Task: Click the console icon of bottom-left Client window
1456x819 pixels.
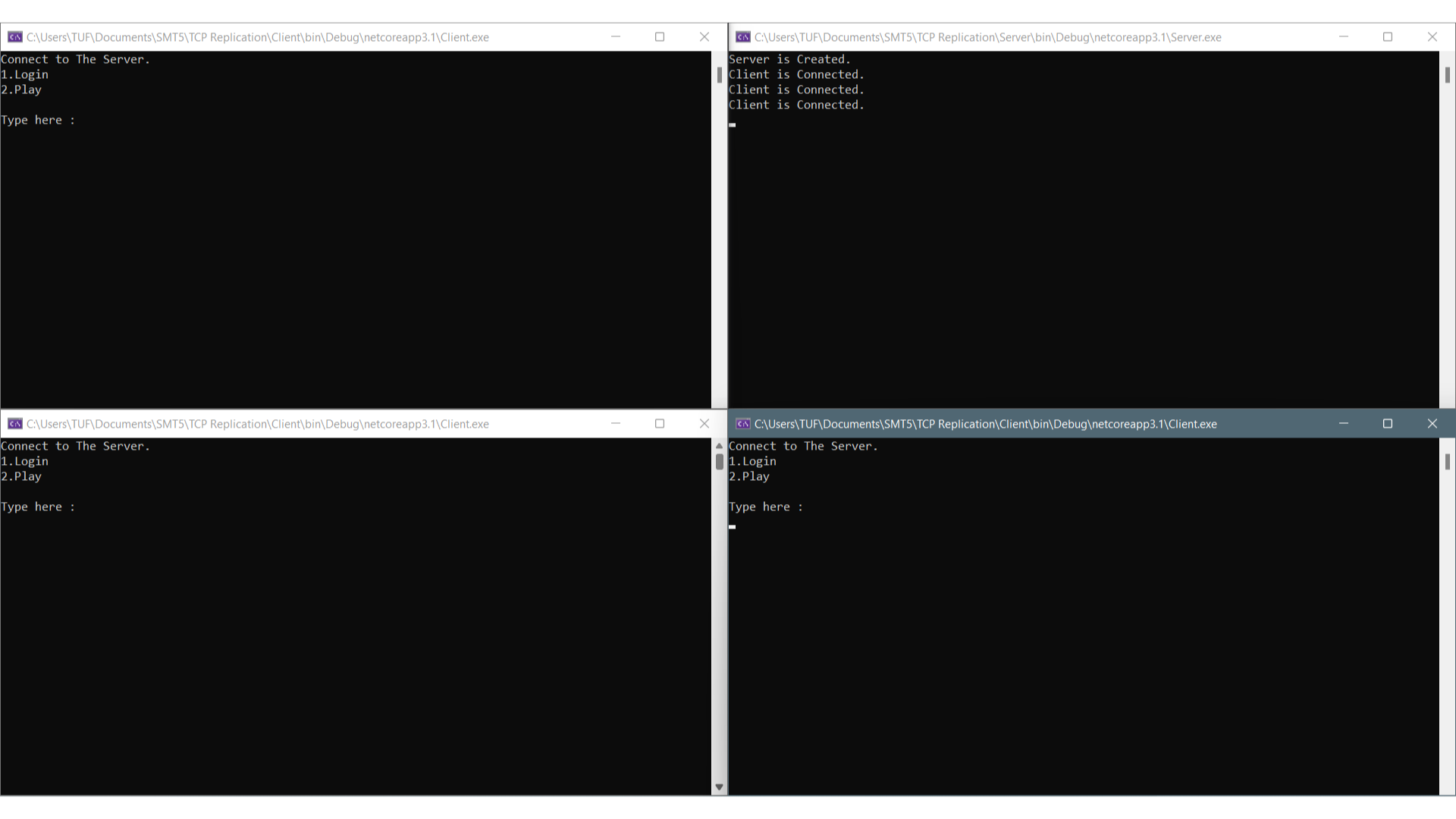Action: pos(14,424)
